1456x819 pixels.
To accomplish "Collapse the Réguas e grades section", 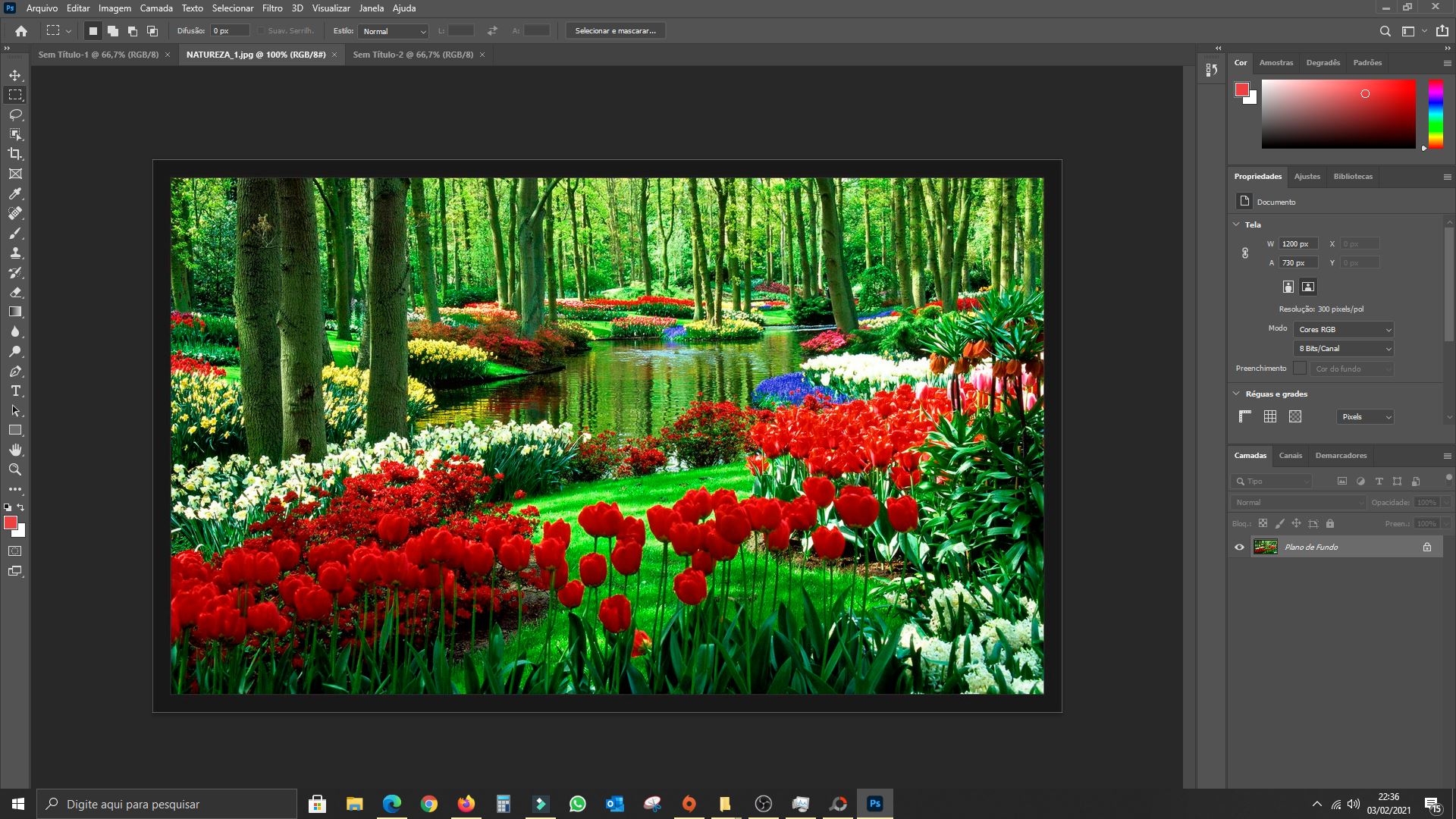I will pyautogui.click(x=1236, y=394).
